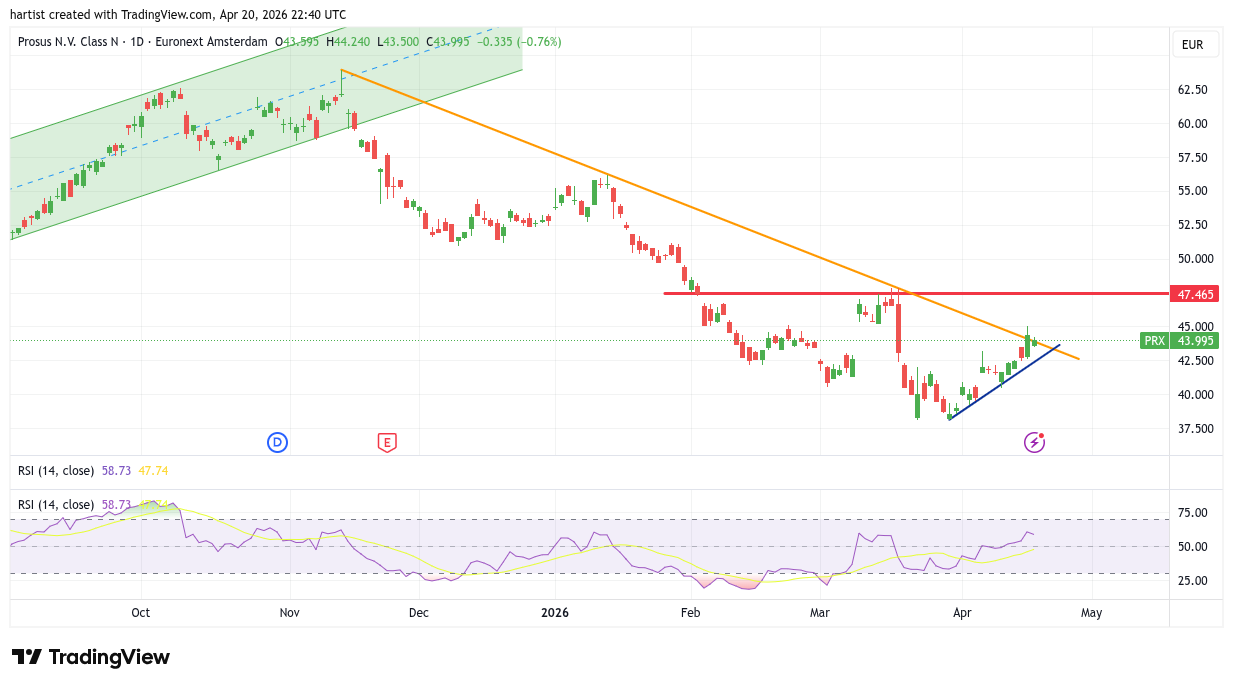This screenshot has width=1233, height=687.
Task: Click the blue dividend 'D' marker
Action: [277, 442]
